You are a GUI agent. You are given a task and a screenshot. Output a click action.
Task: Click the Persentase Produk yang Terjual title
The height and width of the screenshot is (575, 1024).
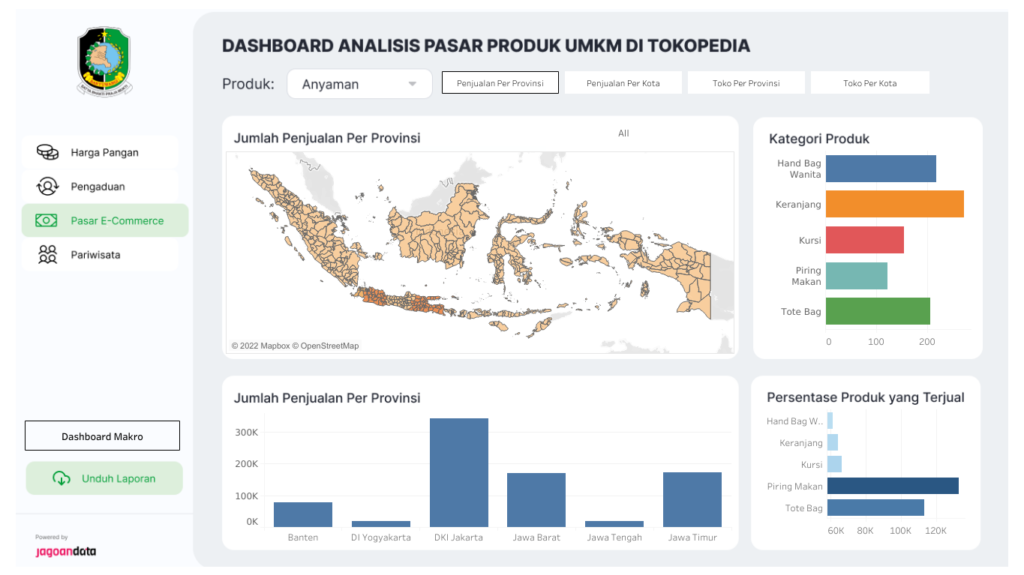(x=865, y=397)
